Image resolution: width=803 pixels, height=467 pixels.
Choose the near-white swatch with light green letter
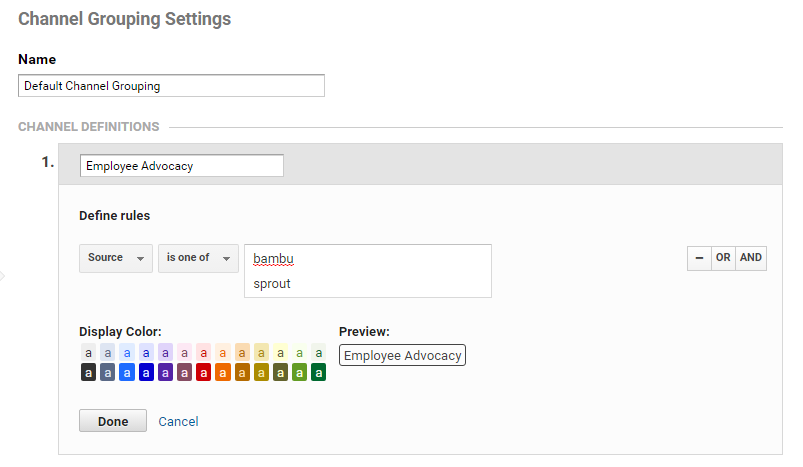pyautogui.click(x=300, y=352)
